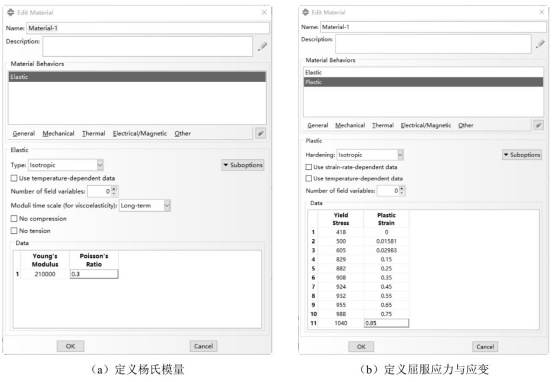This screenshot has width=553, height=382.
Task: Click the Abaqus logo icon of right dialog
Action: click(x=305, y=12)
